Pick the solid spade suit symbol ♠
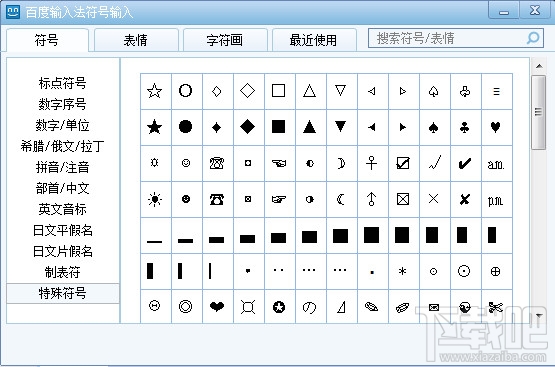Image resolution: width=555 pixels, height=367 pixels. pyautogui.click(x=434, y=127)
